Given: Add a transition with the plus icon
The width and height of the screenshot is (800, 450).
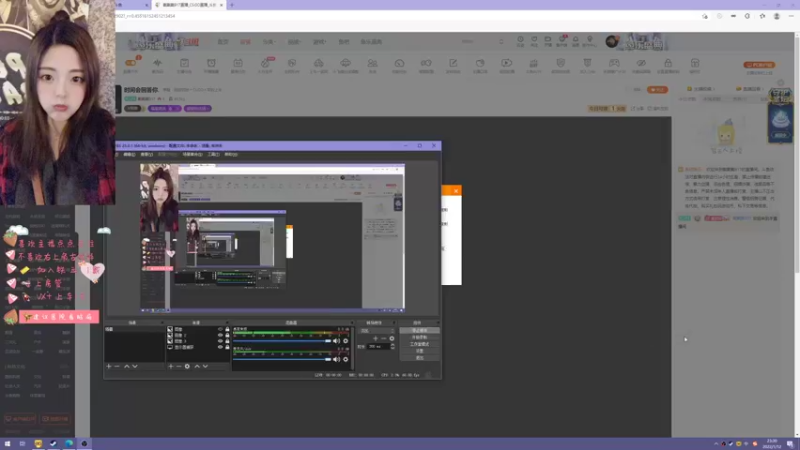Looking at the screenshot, I should 376,339.
